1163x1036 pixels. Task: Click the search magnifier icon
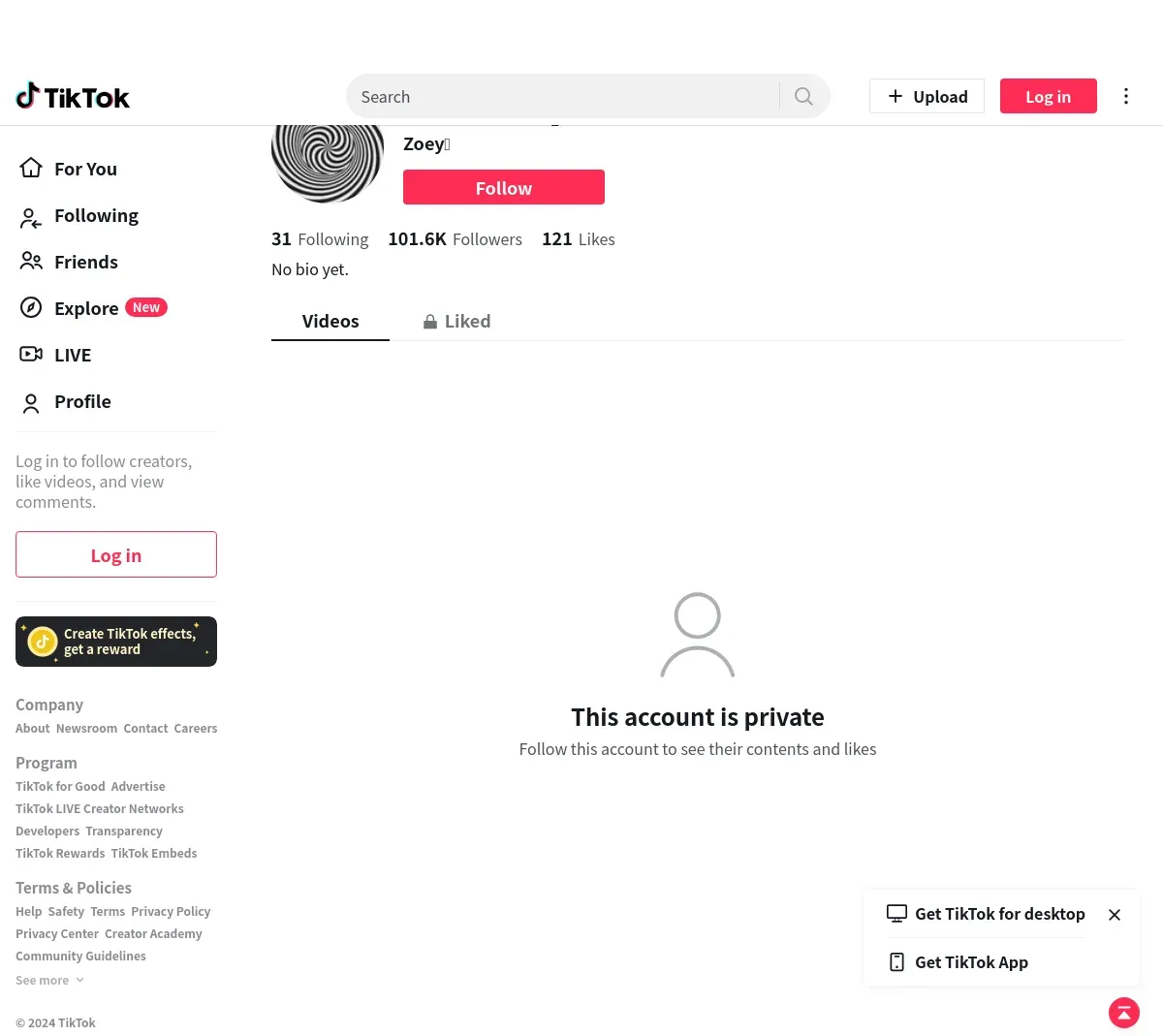(803, 96)
